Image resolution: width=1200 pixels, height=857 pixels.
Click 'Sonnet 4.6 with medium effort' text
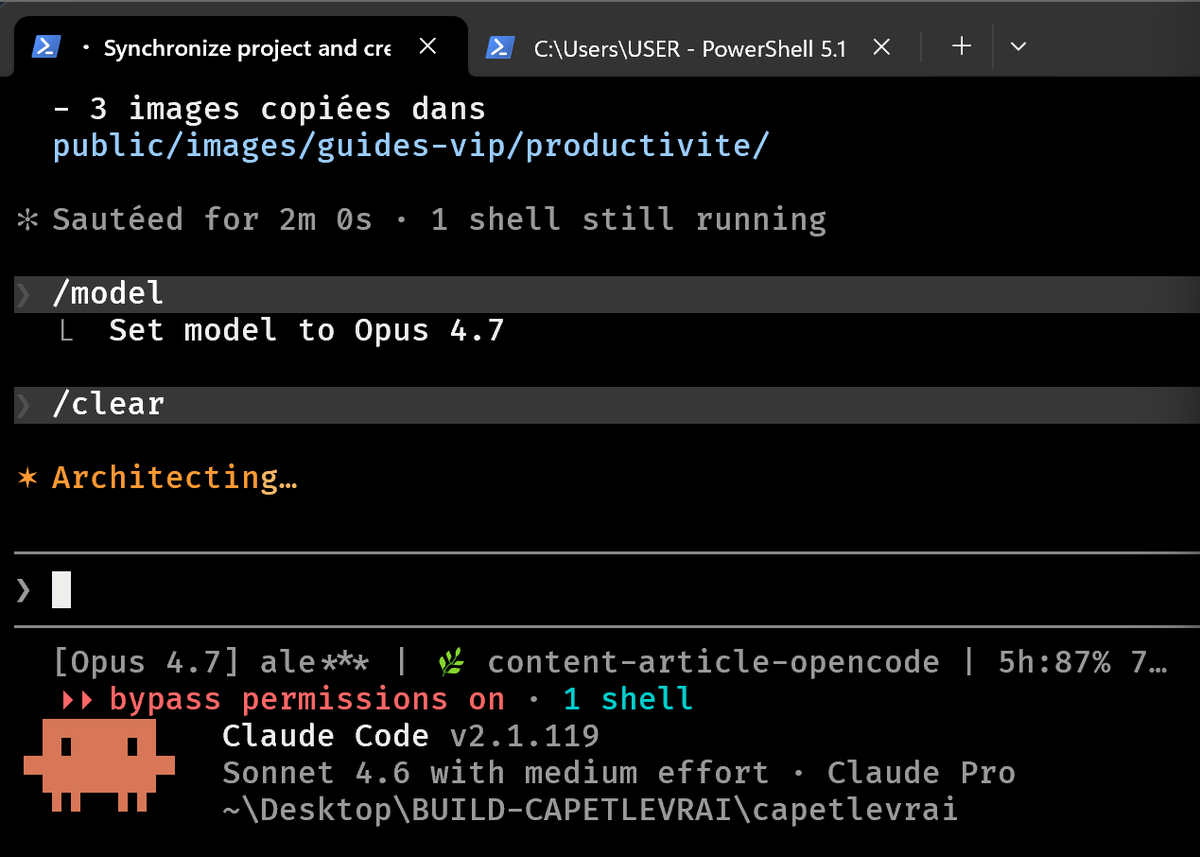click(x=496, y=773)
